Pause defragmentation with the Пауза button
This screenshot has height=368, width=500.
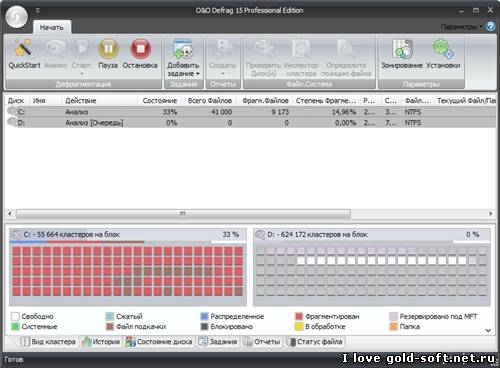pos(108,48)
